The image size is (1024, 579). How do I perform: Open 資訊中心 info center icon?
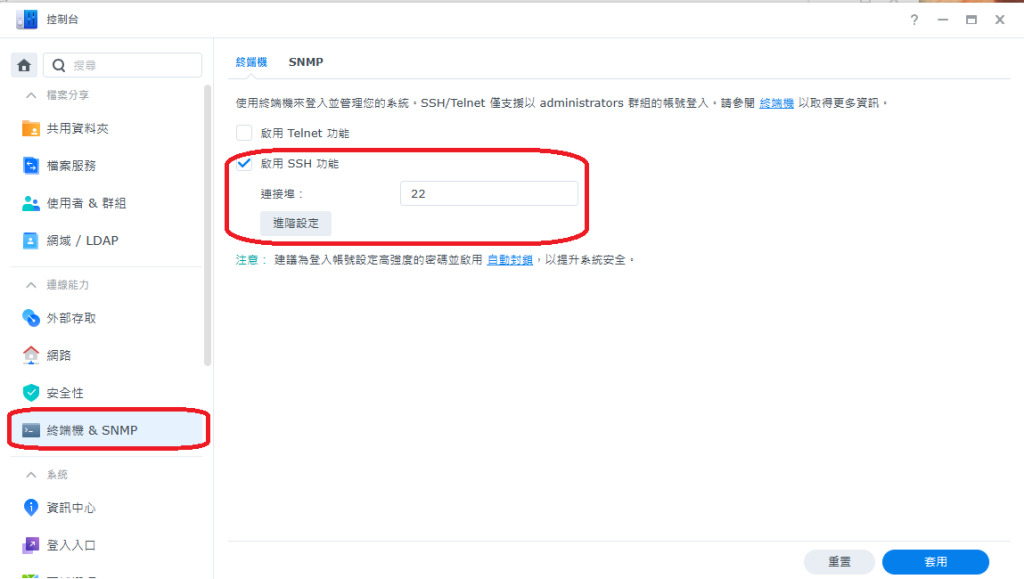click(31, 508)
